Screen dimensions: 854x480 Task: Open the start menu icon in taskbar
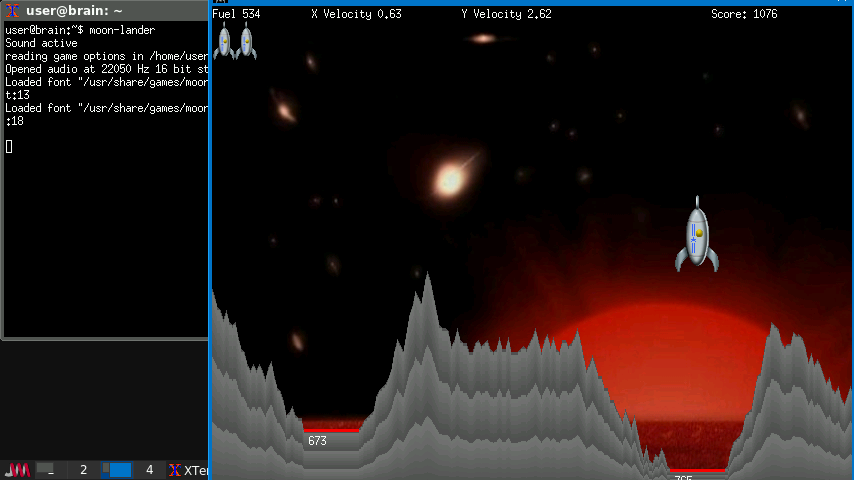click(x=17, y=470)
